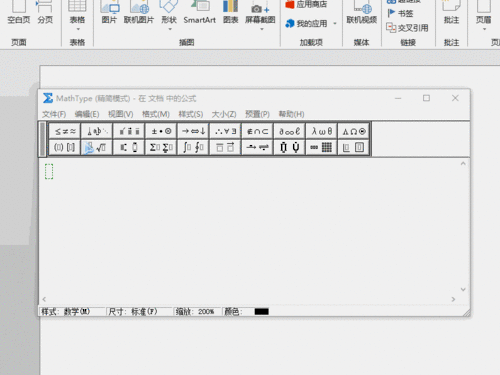The image size is (500, 375).
Task: Open the operator symbols palette (±•⊗)
Action: tap(161, 131)
